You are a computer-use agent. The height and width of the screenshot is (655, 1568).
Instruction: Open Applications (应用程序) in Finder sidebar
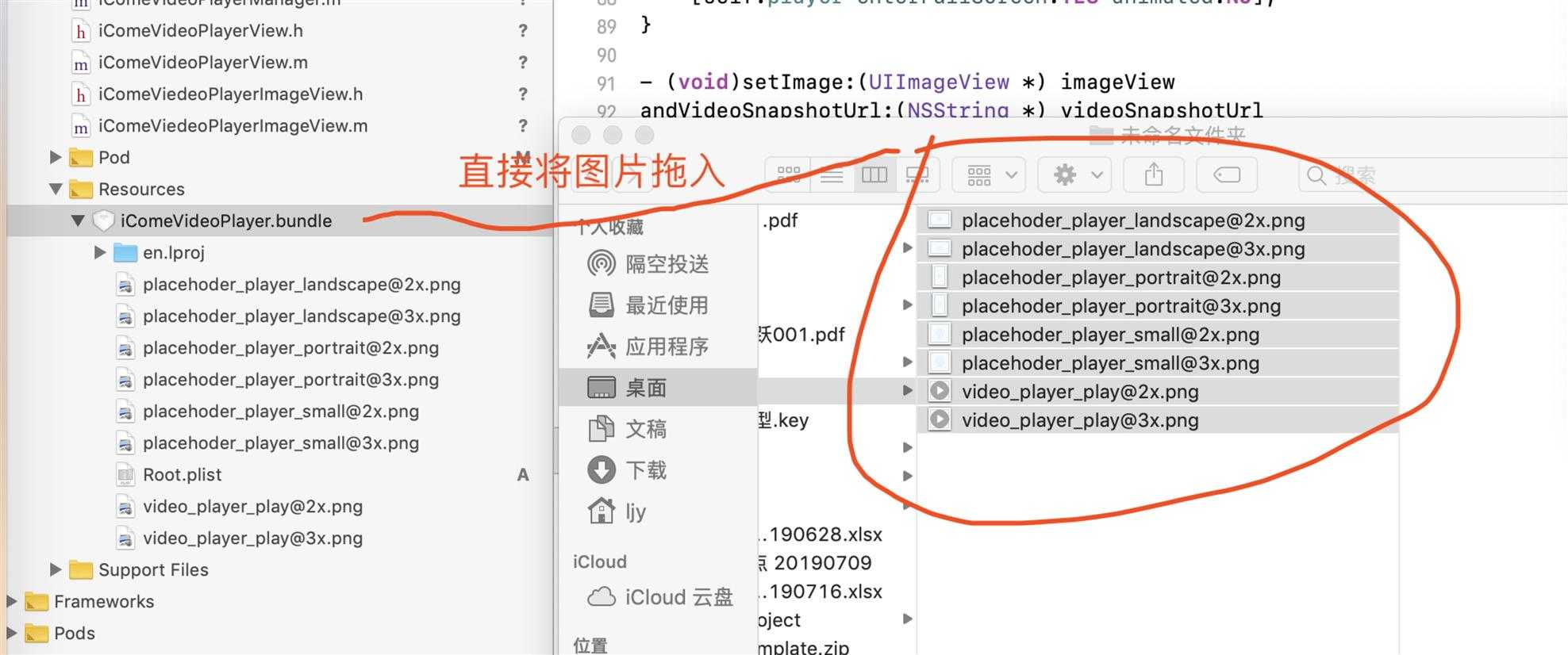[648, 347]
